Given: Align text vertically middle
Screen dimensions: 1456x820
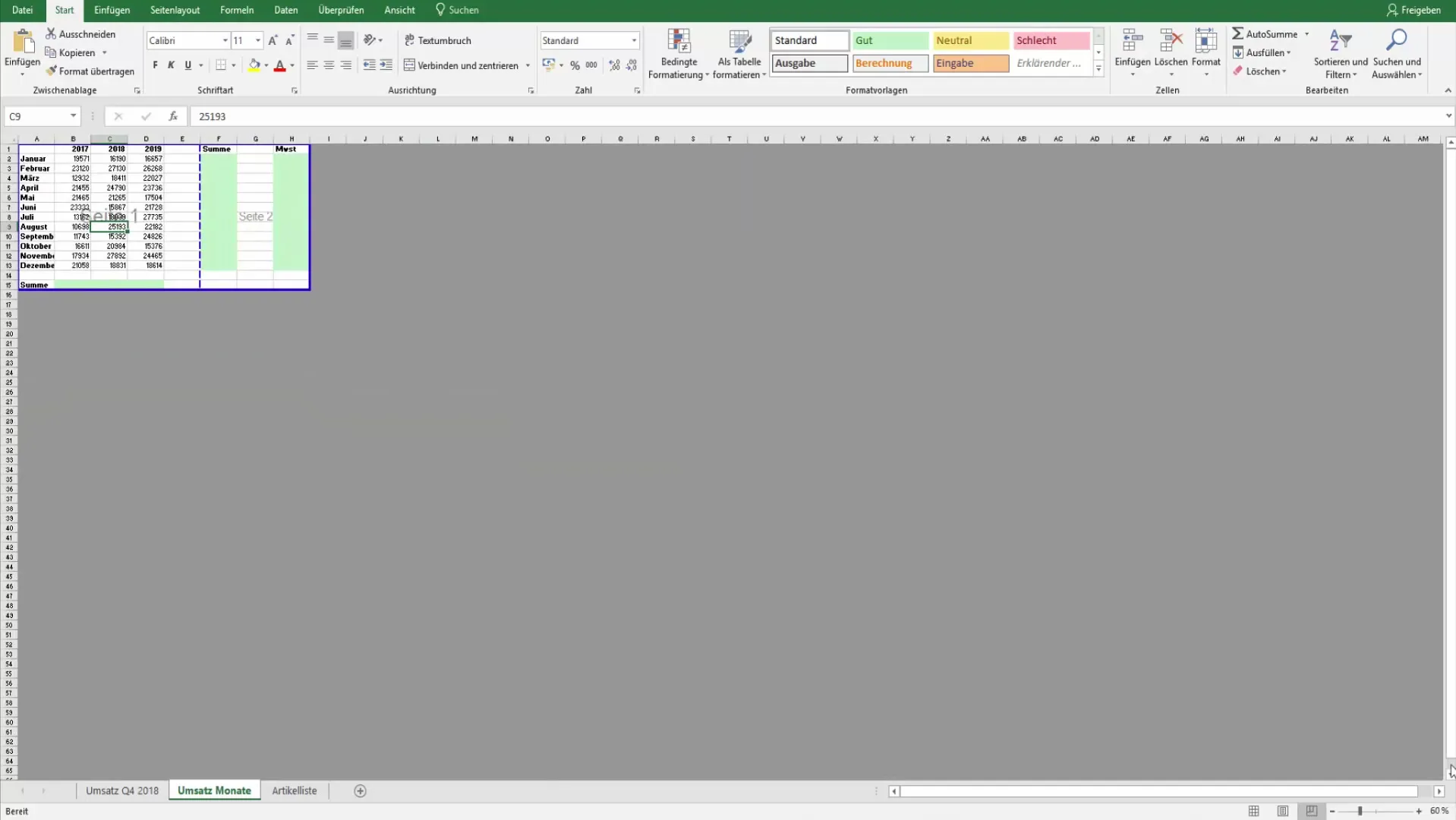Looking at the screenshot, I should (x=329, y=39).
